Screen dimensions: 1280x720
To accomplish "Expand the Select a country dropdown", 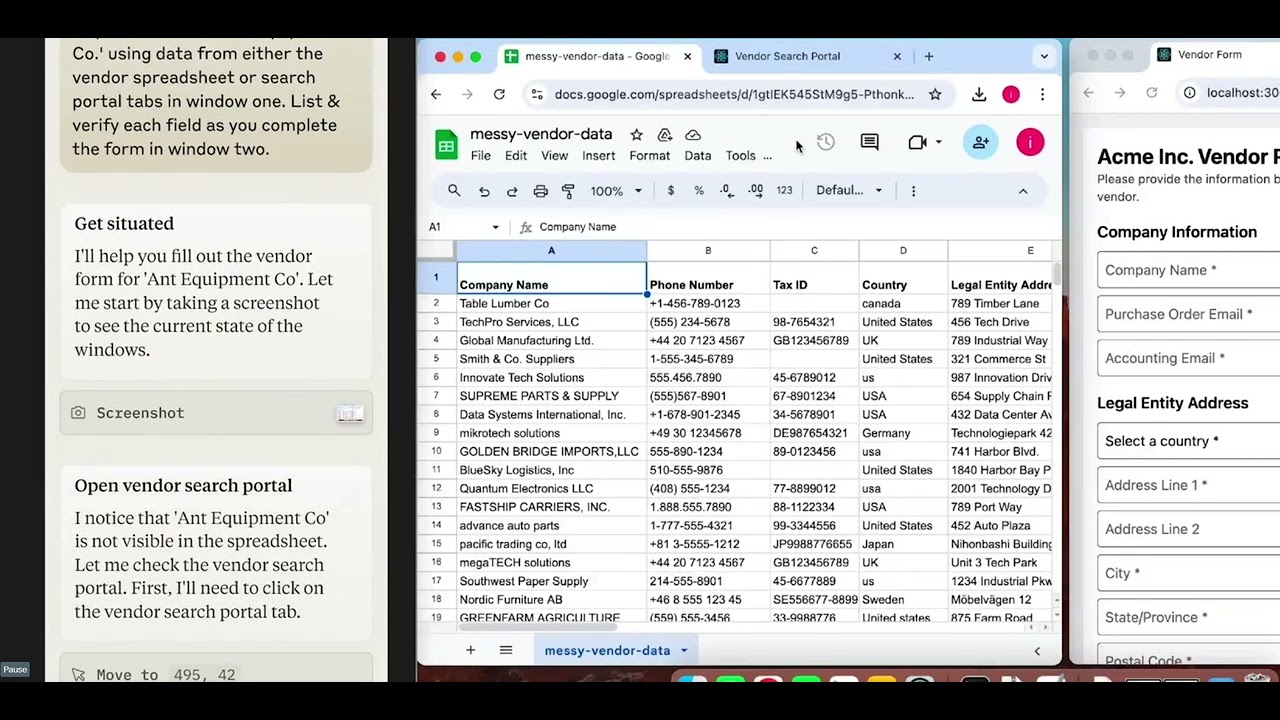I will click(x=1188, y=441).
